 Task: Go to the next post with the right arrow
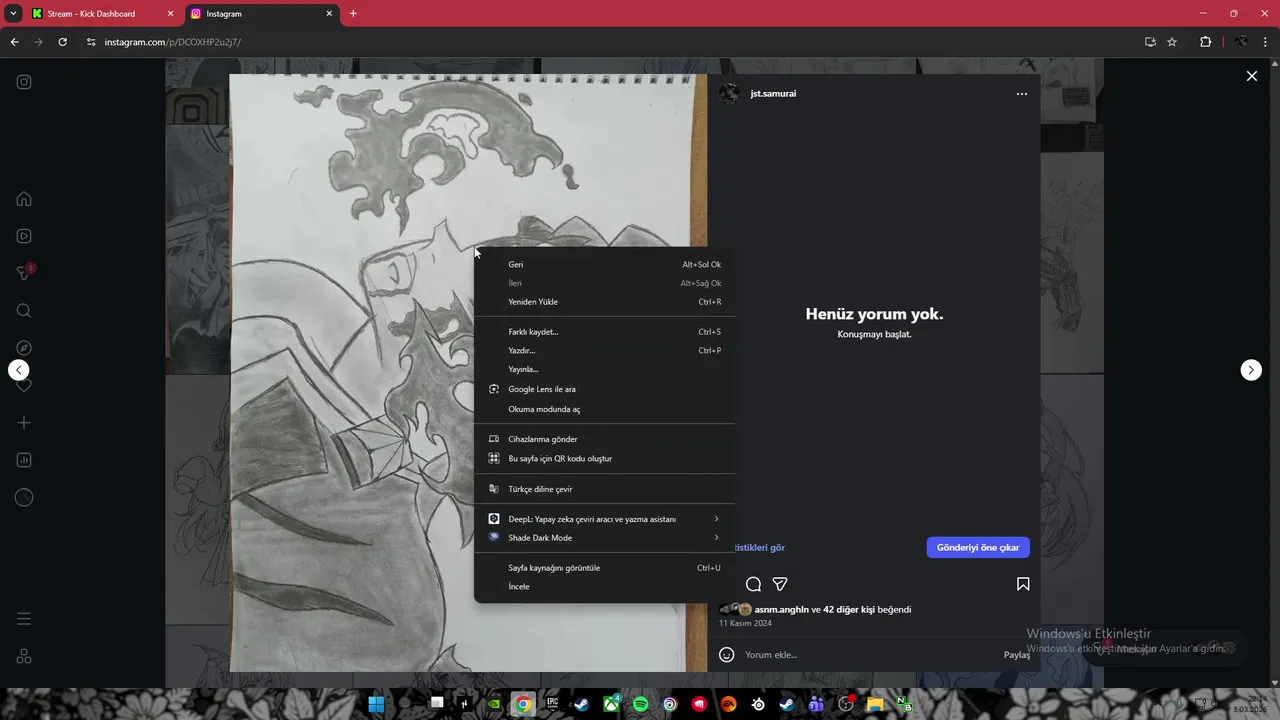1251,370
